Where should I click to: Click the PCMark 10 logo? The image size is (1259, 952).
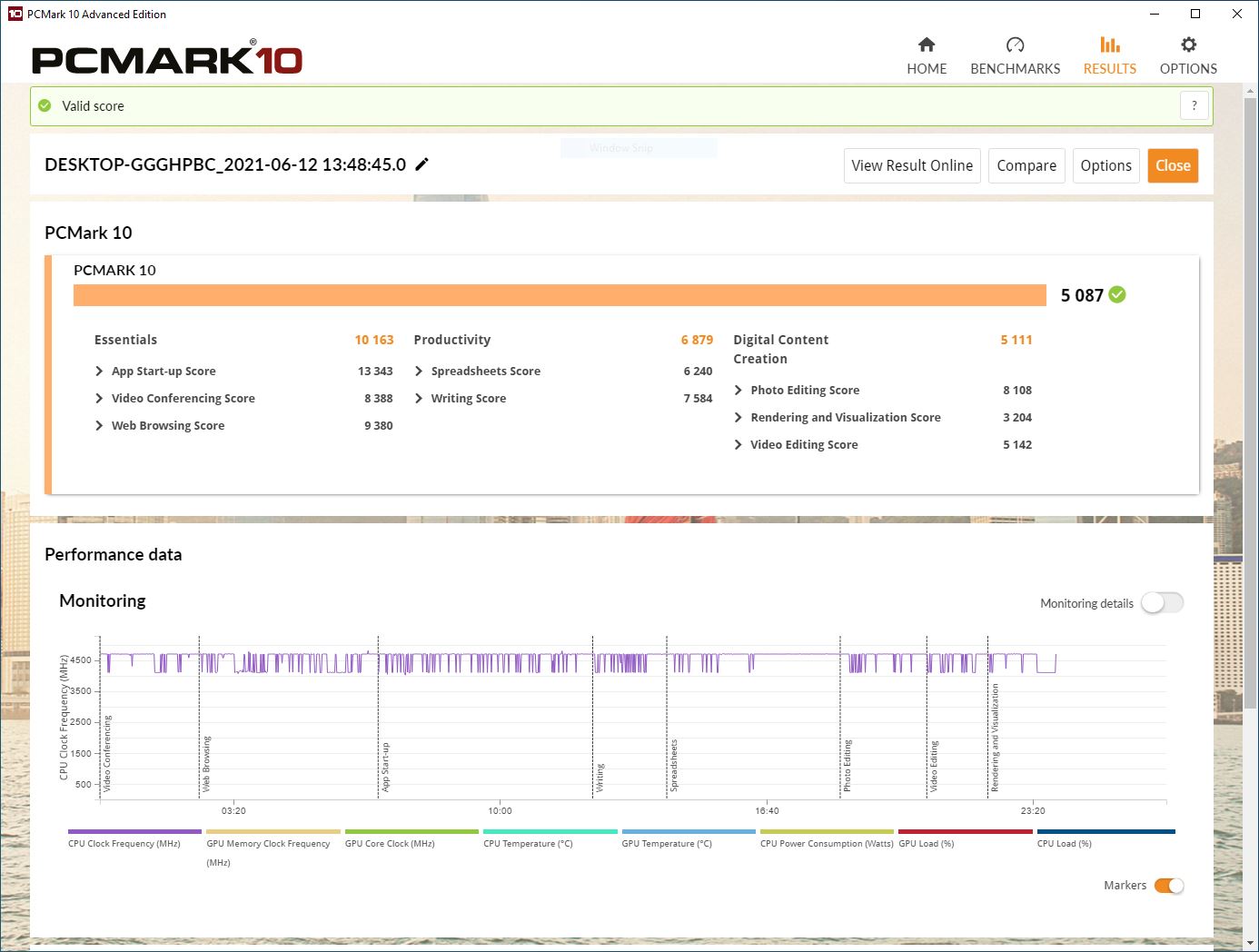(167, 58)
